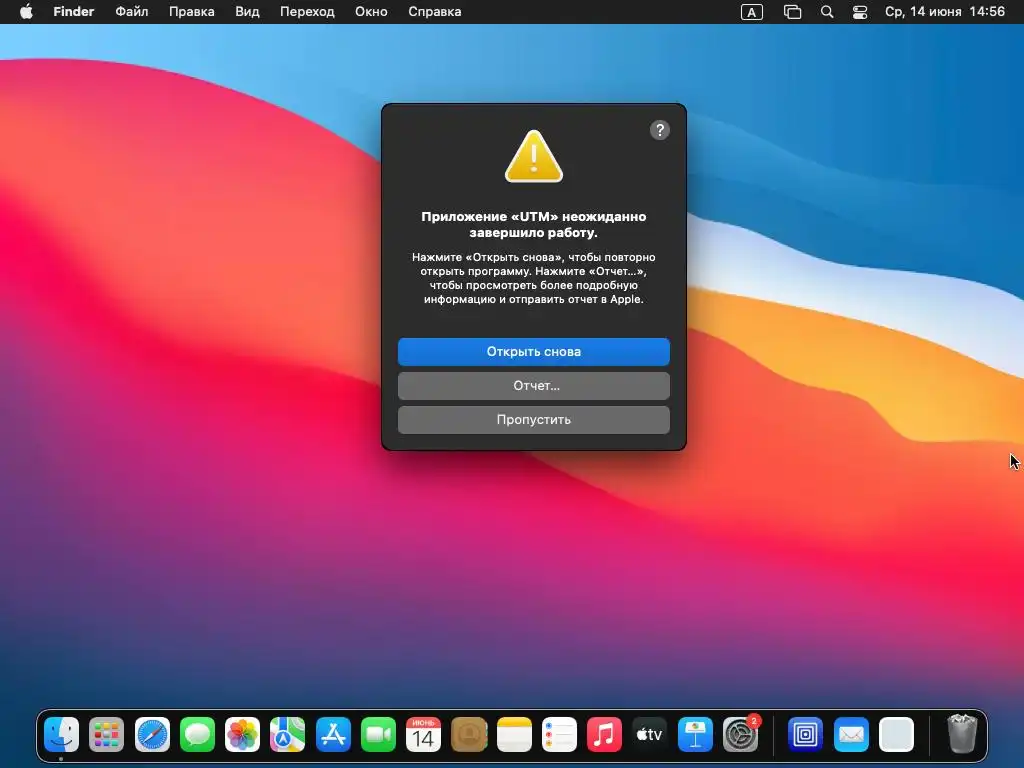The width and height of the screenshot is (1024, 768).
Task: Click the date and time in menu bar
Action: 944,12
